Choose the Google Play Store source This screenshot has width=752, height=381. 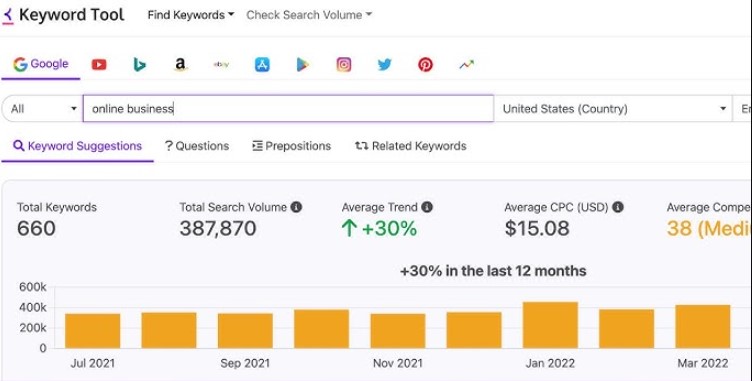click(x=303, y=64)
